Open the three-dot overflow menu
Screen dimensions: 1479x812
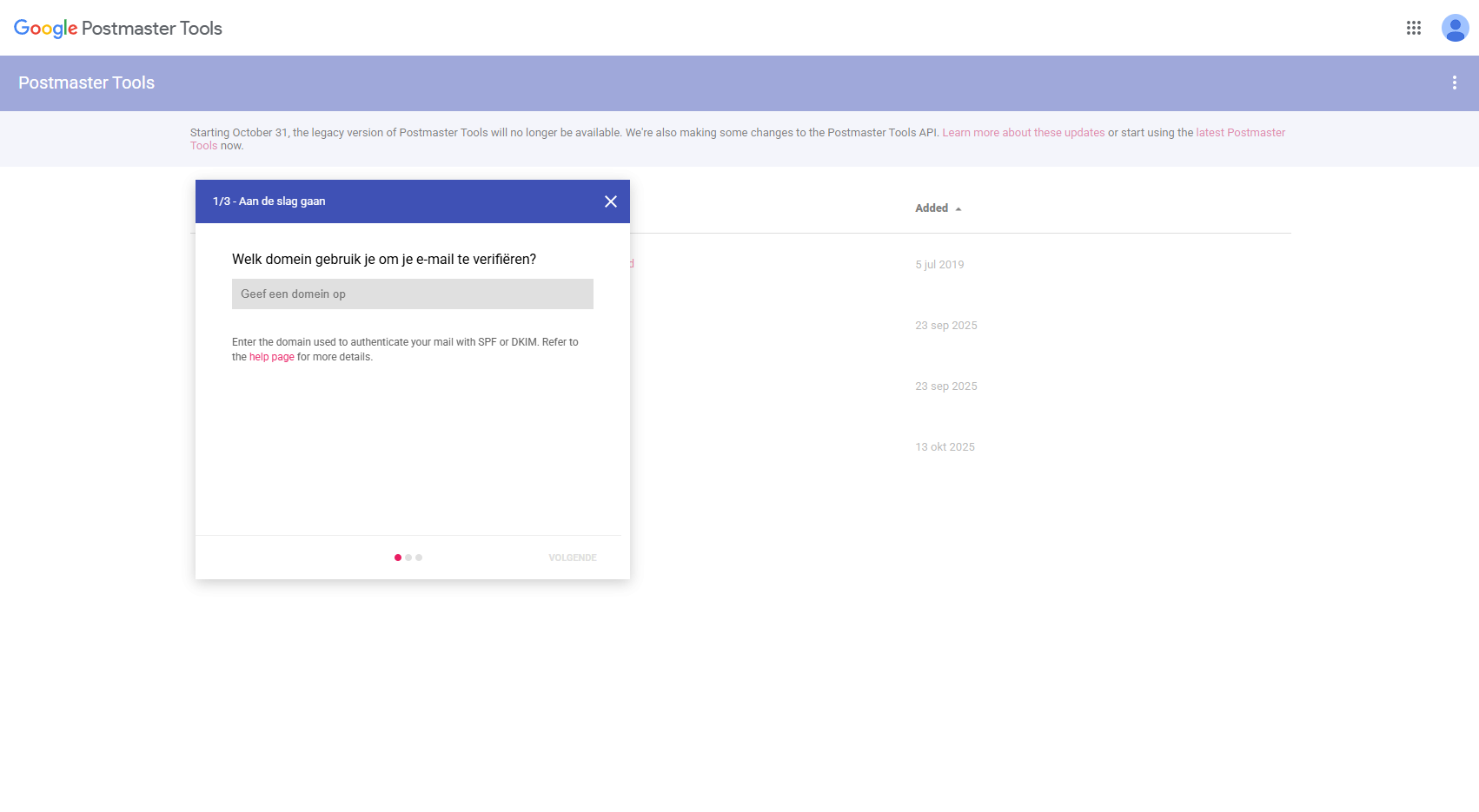click(x=1455, y=83)
